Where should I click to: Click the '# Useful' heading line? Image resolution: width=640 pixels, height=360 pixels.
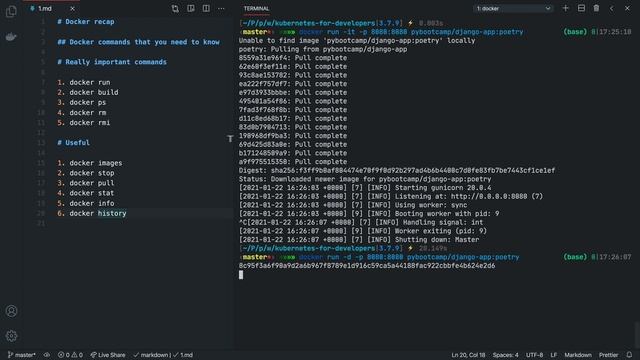pos(73,143)
